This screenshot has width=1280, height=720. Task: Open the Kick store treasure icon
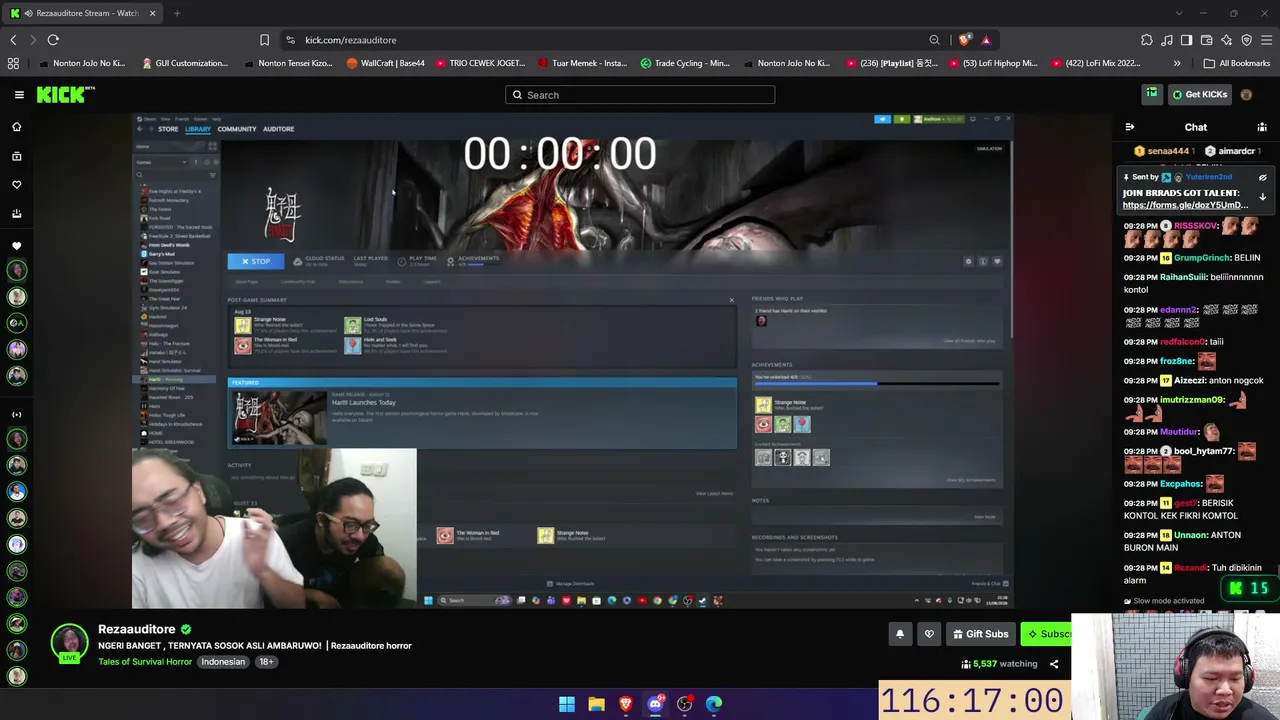tap(1152, 94)
